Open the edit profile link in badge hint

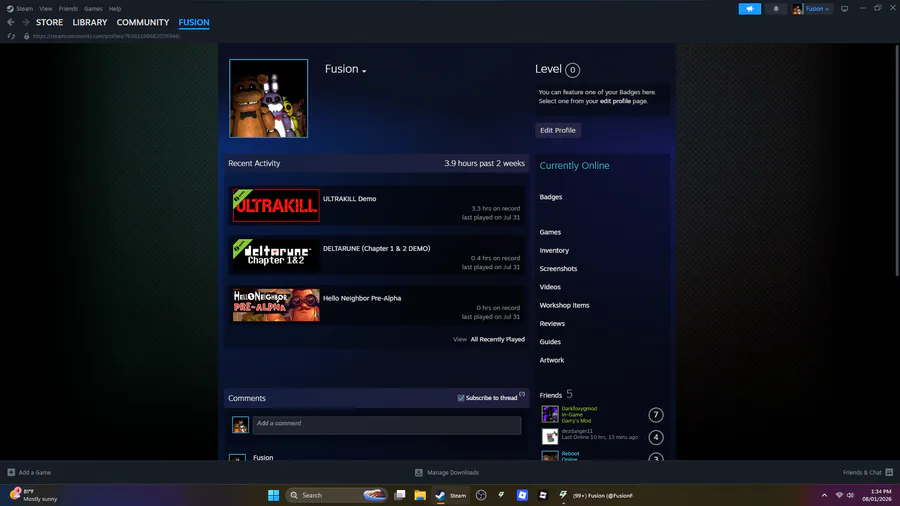click(615, 101)
